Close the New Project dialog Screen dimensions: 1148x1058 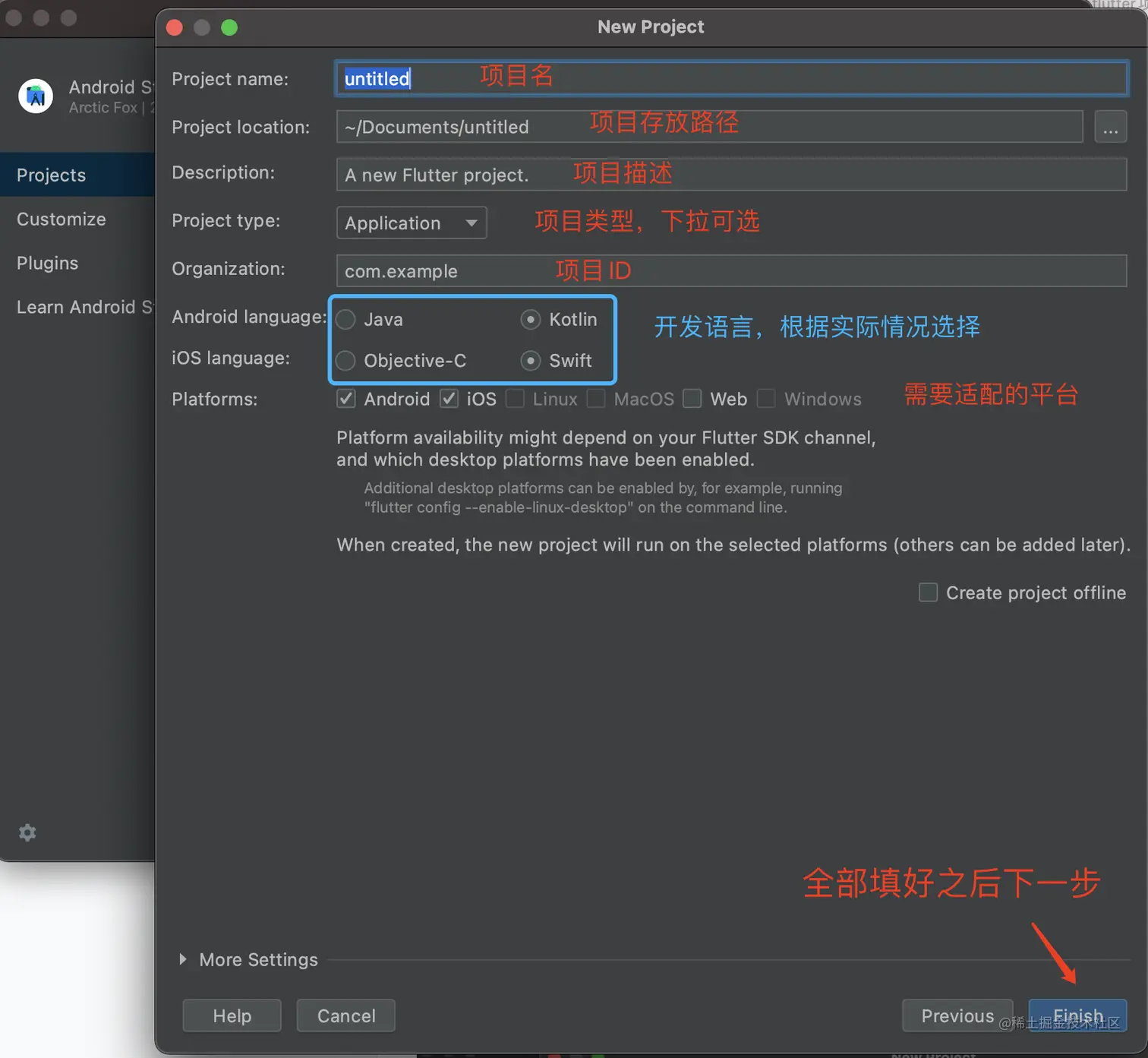[175, 28]
